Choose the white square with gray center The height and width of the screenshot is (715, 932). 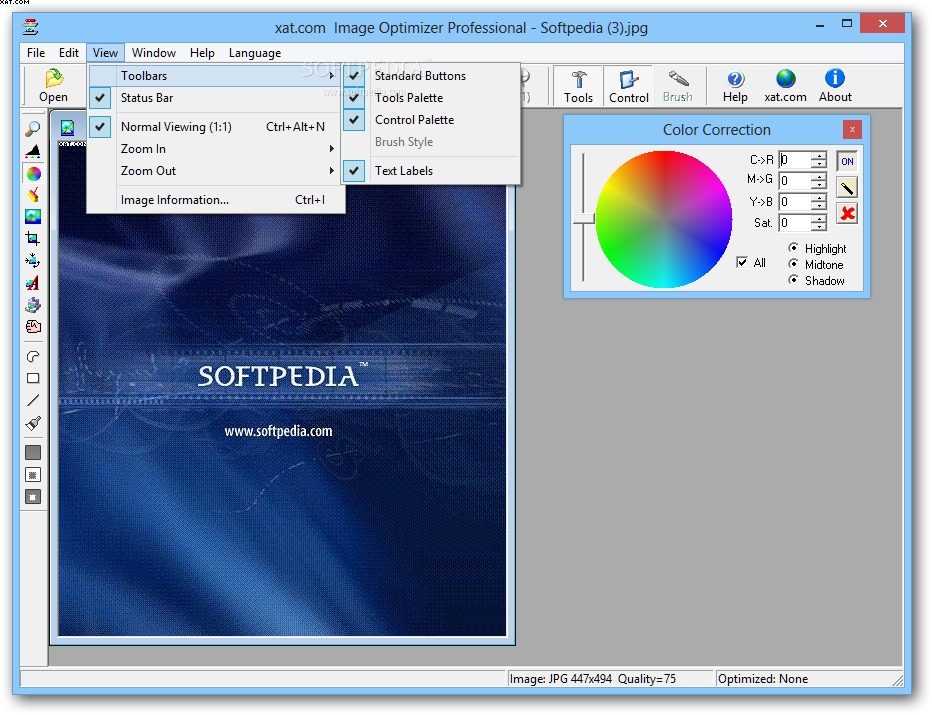(x=33, y=475)
